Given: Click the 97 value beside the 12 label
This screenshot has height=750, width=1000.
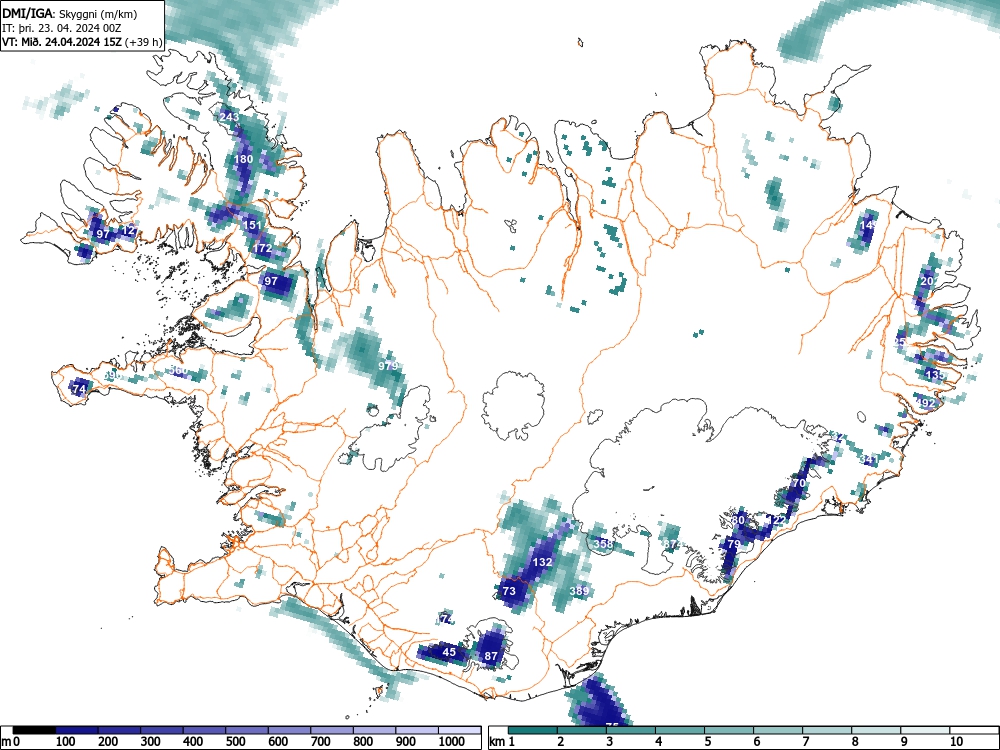Looking at the screenshot, I should (x=103, y=234).
